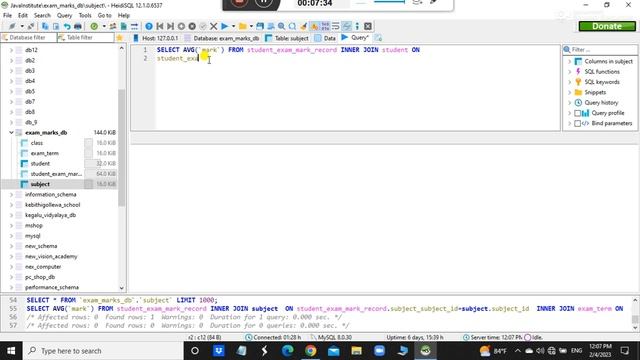The width and height of the screenshot is (640, 360).
Task: Open dropdown arrow next to load file folder
Action: coord(251,26)
